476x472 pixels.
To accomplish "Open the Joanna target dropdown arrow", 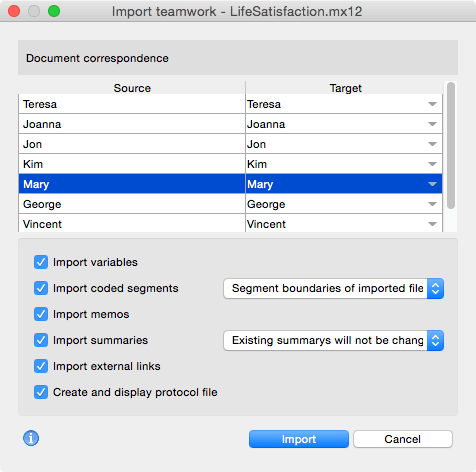I will point(432,124).
